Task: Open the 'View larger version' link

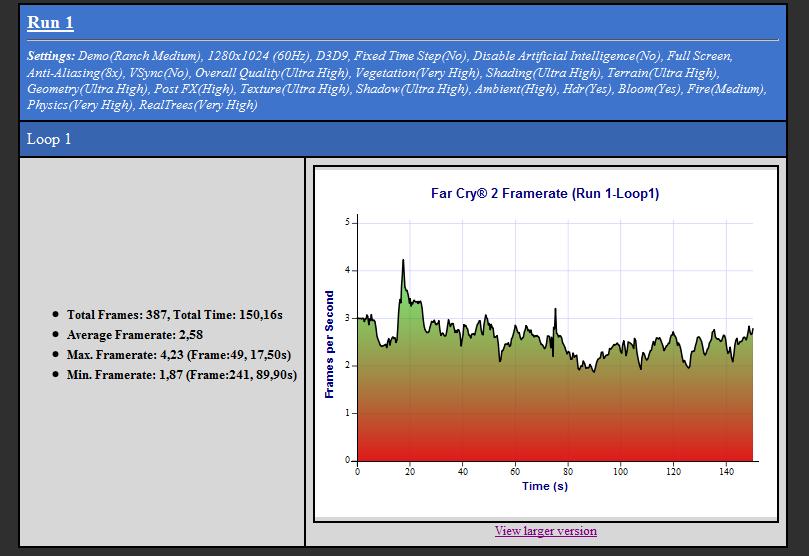Action: click(545, 531)
